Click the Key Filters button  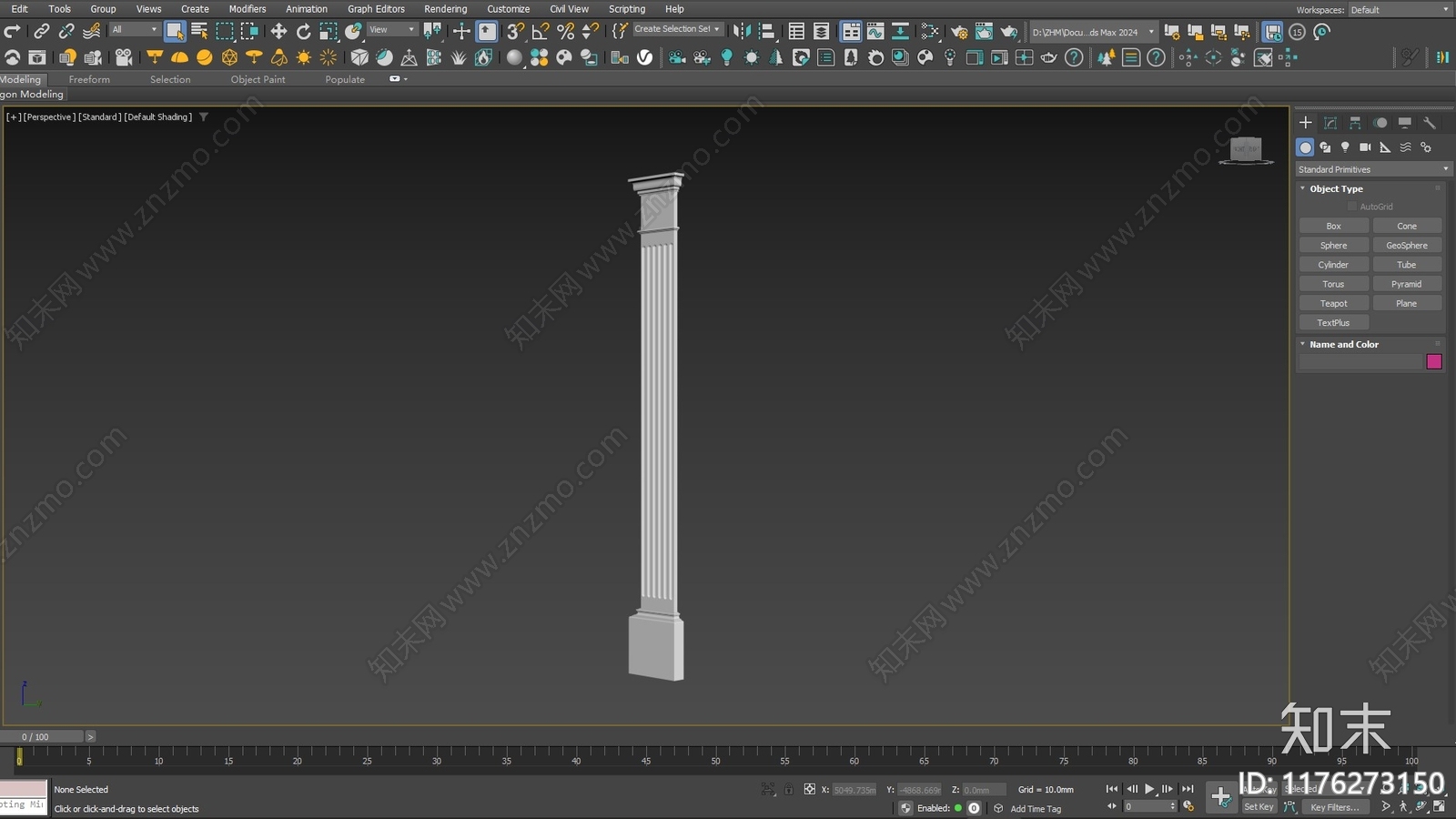click(x=1335, y=807)
